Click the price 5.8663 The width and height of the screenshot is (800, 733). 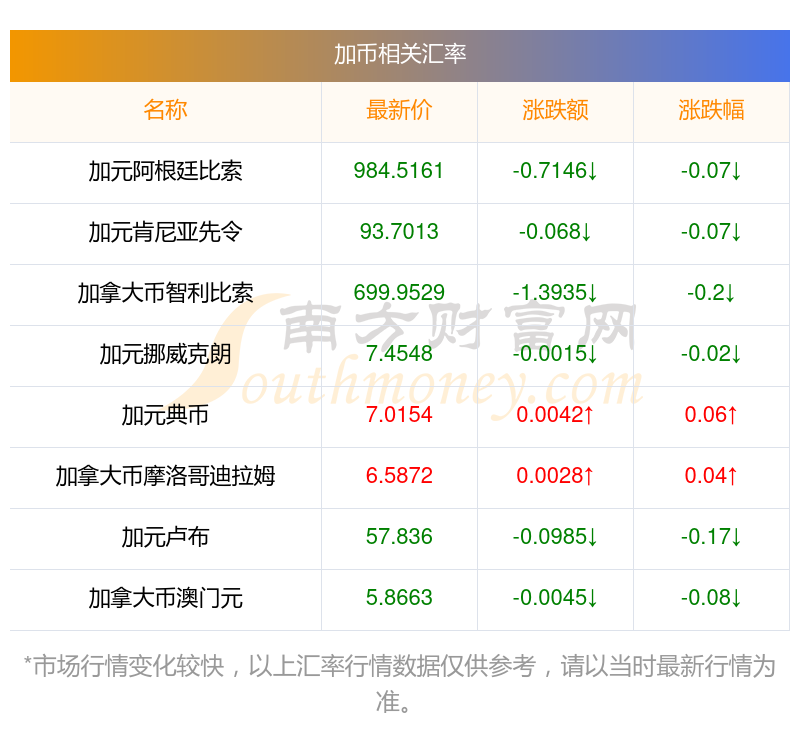pyautogui.click(x=399, y=598)
